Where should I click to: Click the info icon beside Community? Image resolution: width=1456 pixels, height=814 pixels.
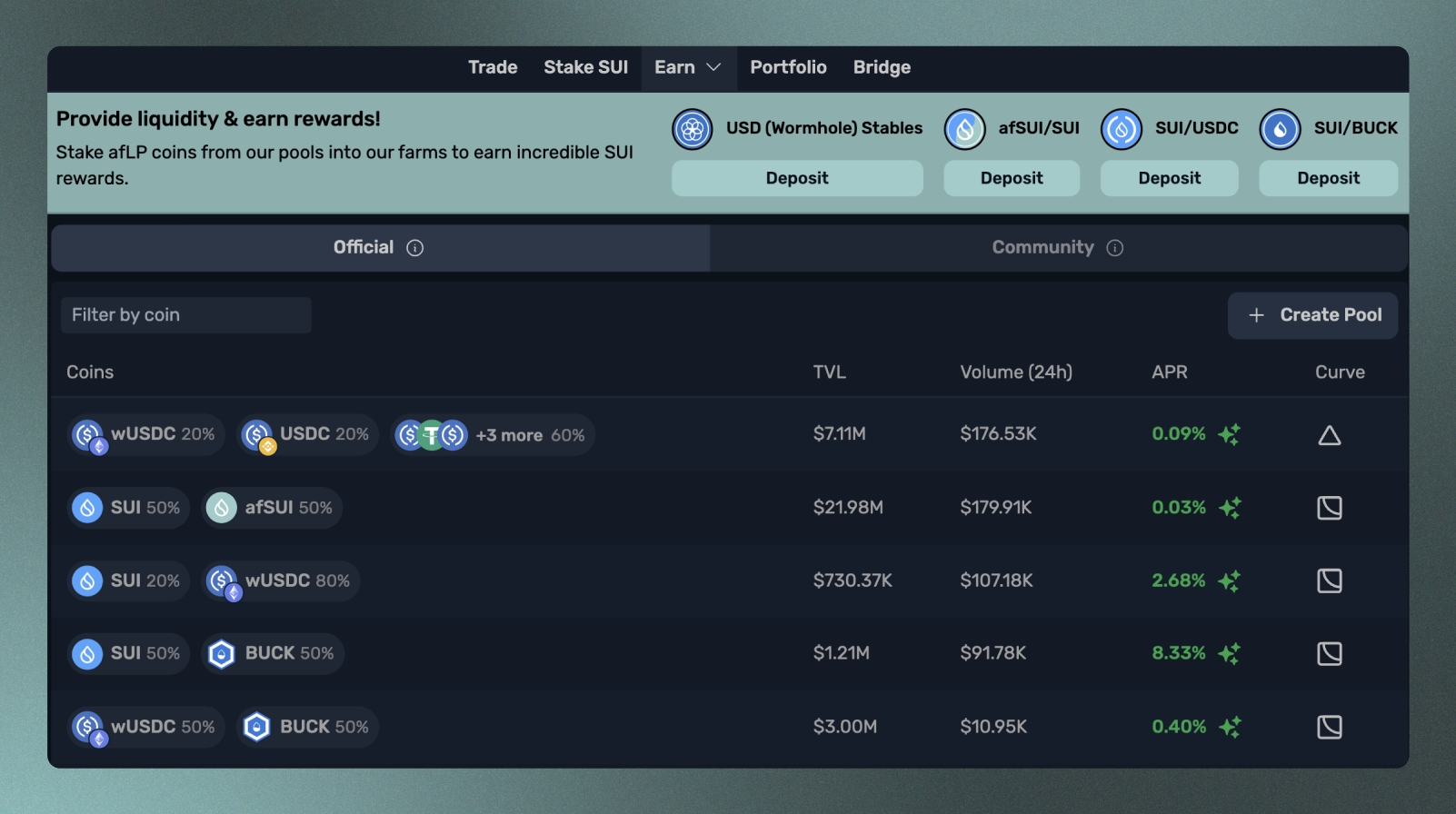point(1114,248)
